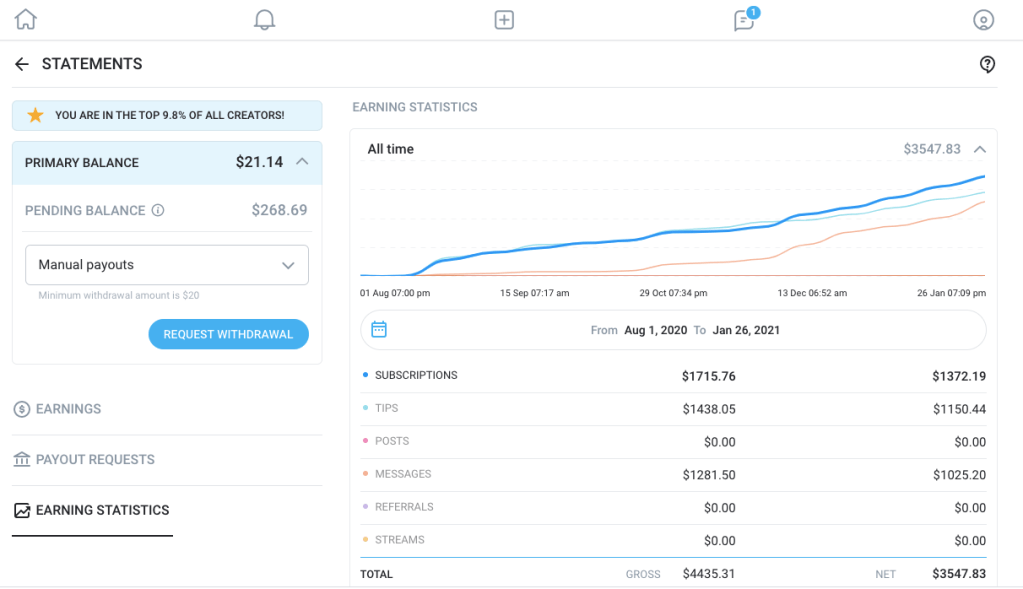Click the date range field Aug 1, 2020
The width and height of the screenshot is (1023, 589).
point(656,330)
